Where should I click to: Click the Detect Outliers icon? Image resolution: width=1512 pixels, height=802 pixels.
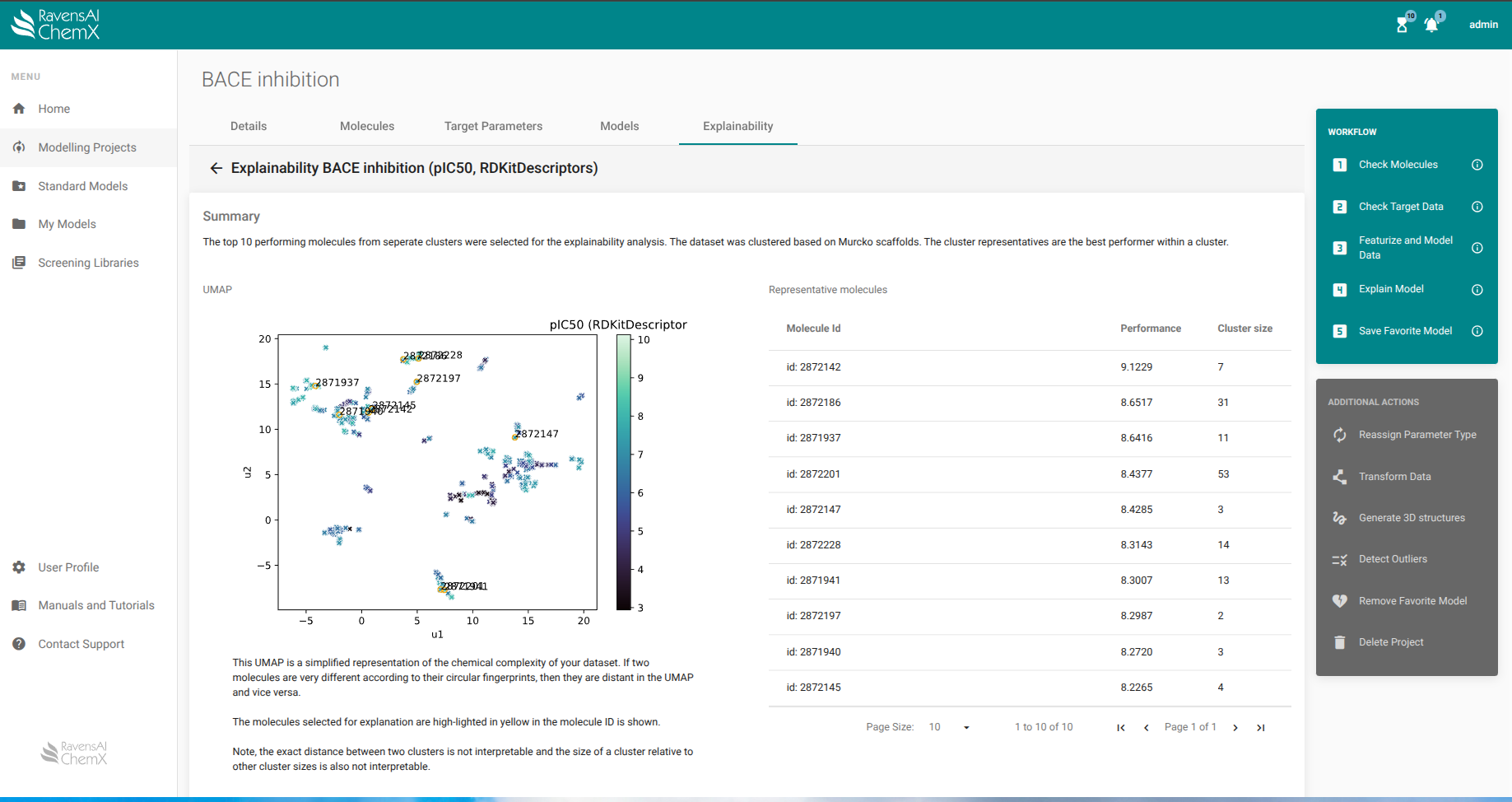pos(1339,560)
